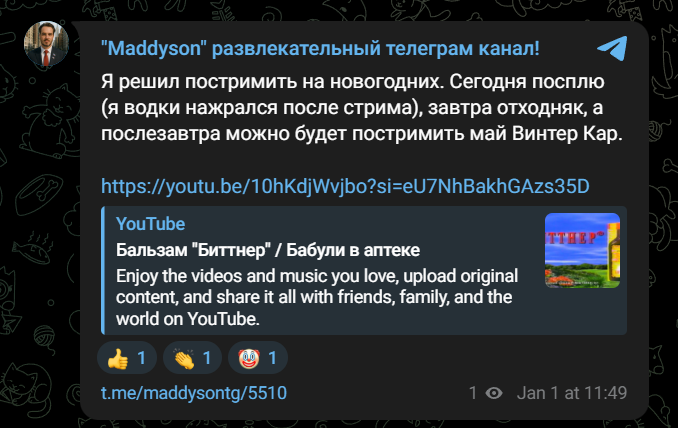The width and height of the screenshot is (678, 428).
Task: Open the channel avatar photo
Action: pos(46,44)
